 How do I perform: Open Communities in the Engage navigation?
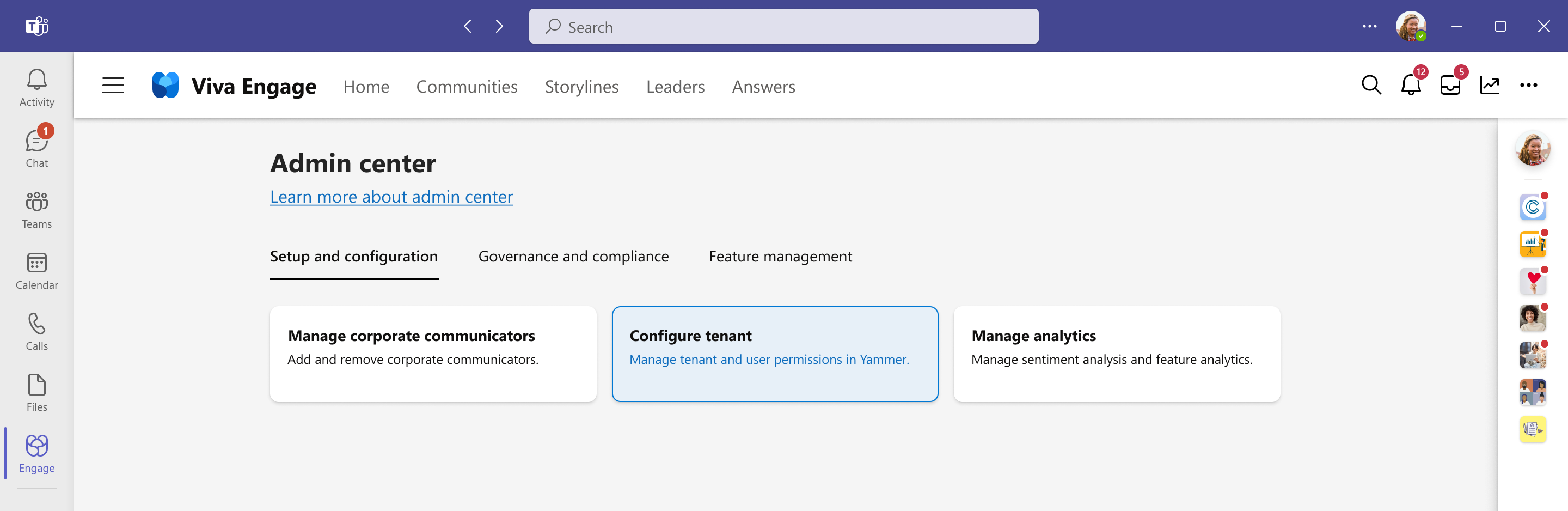[x=466, y=87]
